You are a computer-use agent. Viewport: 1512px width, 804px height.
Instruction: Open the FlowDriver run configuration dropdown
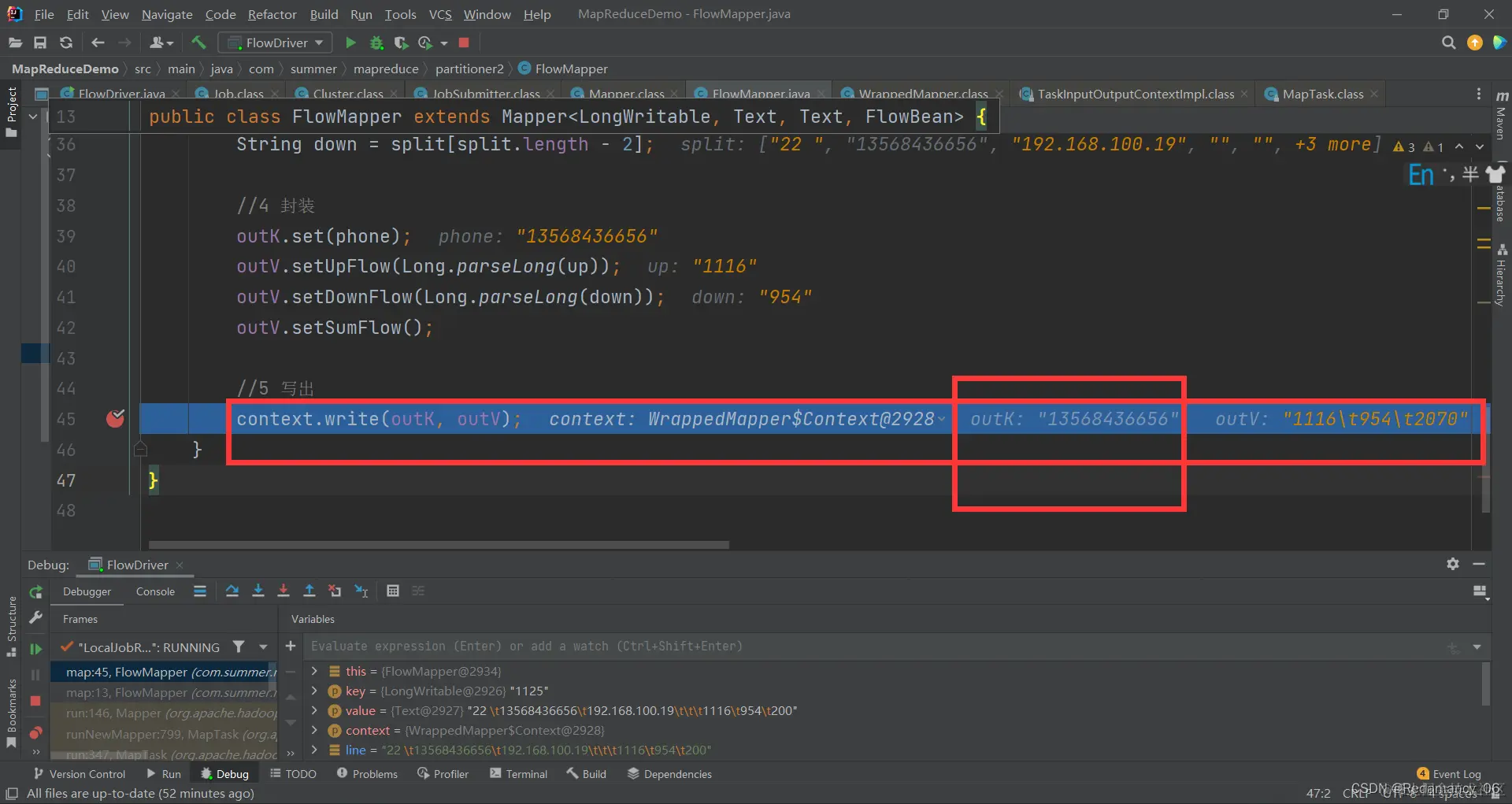276,43
